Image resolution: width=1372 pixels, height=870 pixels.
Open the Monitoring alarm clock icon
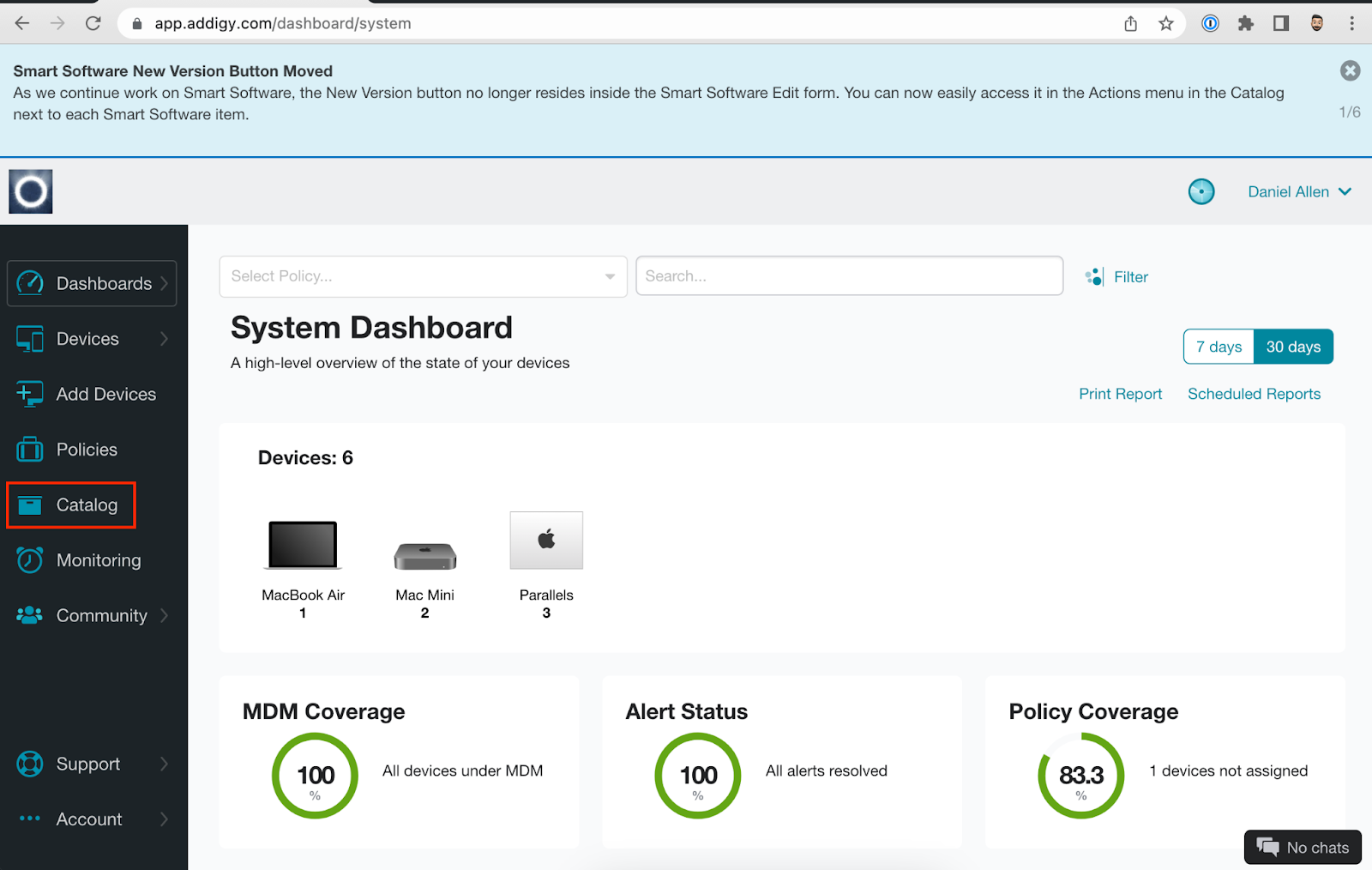click(29, 559)
